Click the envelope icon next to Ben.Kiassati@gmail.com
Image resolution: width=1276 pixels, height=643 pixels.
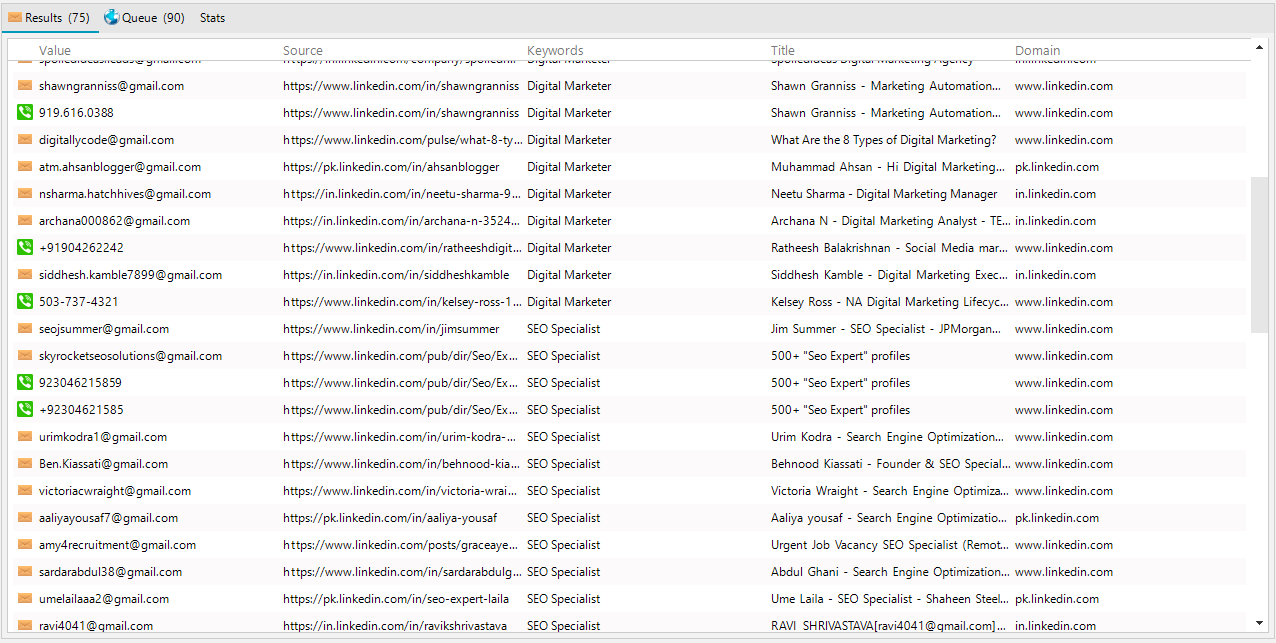[25, 464]
